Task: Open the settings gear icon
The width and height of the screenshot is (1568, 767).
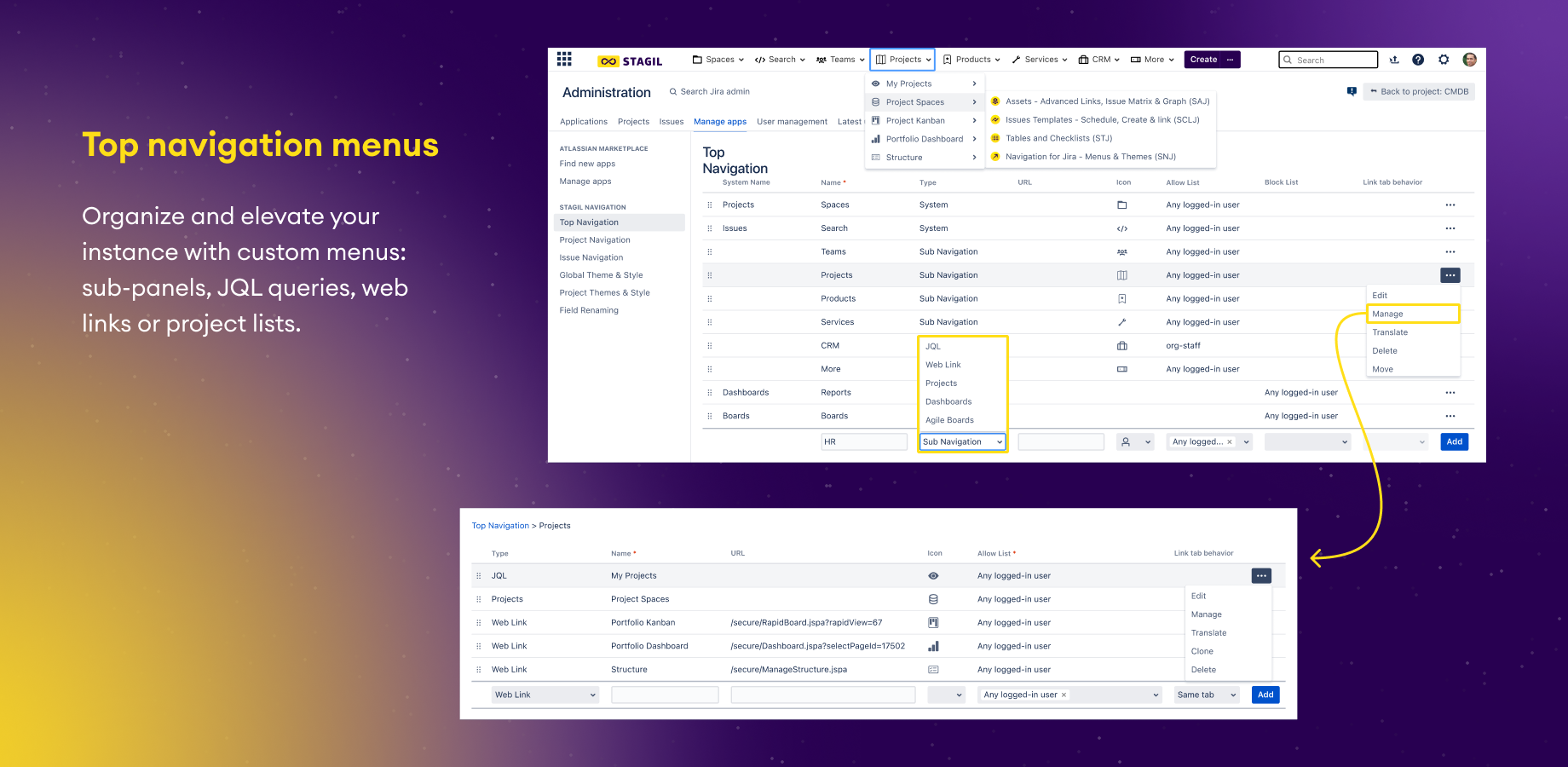Action: point(1444,60)
